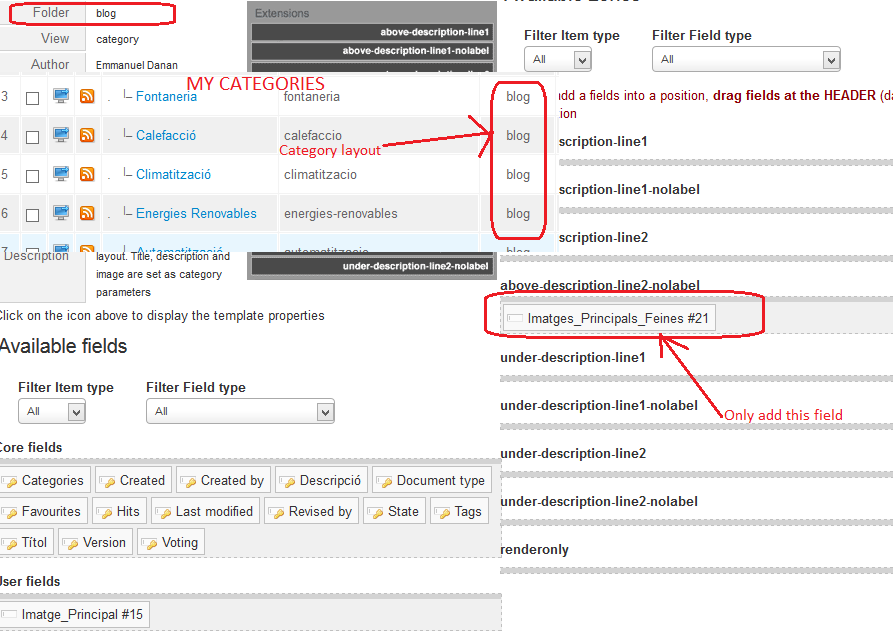Click the key icon on Voting field
Image resolution: width=893 pixels, height=633 pixels.
point(150,544)
